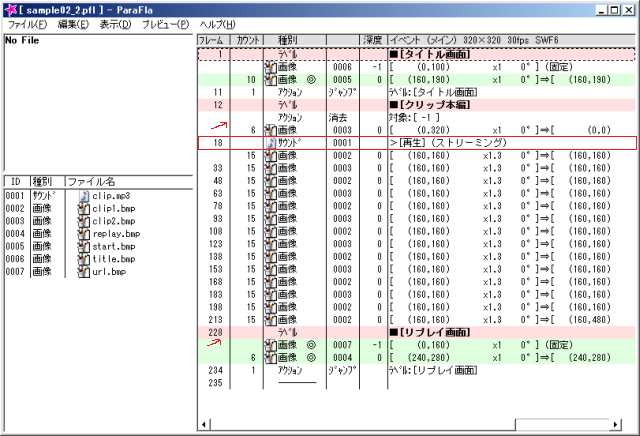Screen dimensions: 640x436
Task: Click the sound icon of clip.mp3
Action: pyautogui.click(x=84, y=196)
